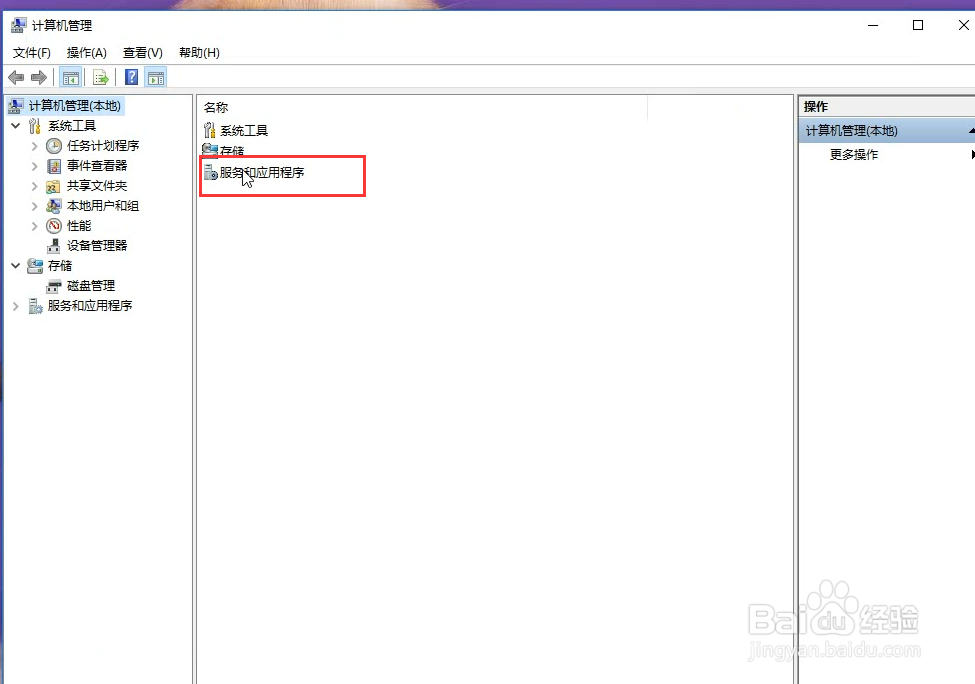Click the 服务和应用程序 icon in center list
The width and height of the screenshot is (975, 684).
click(x=211, y=172)
